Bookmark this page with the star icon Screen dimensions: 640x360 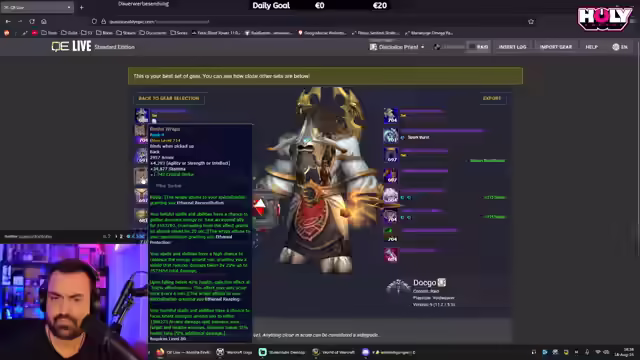(531, 21)
